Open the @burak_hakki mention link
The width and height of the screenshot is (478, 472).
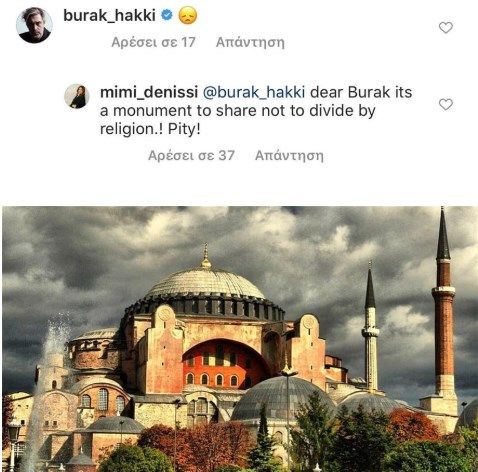coord(254,92)
